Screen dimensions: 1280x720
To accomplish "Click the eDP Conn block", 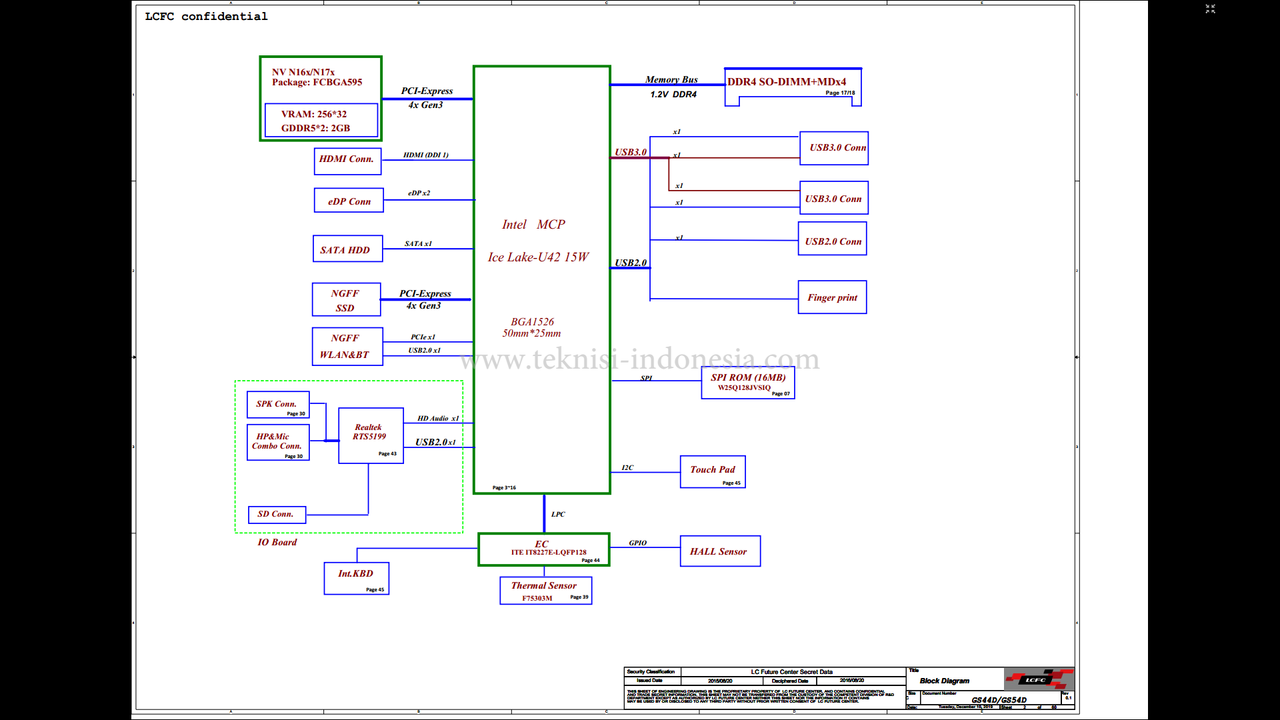I will tap(347, 201).
